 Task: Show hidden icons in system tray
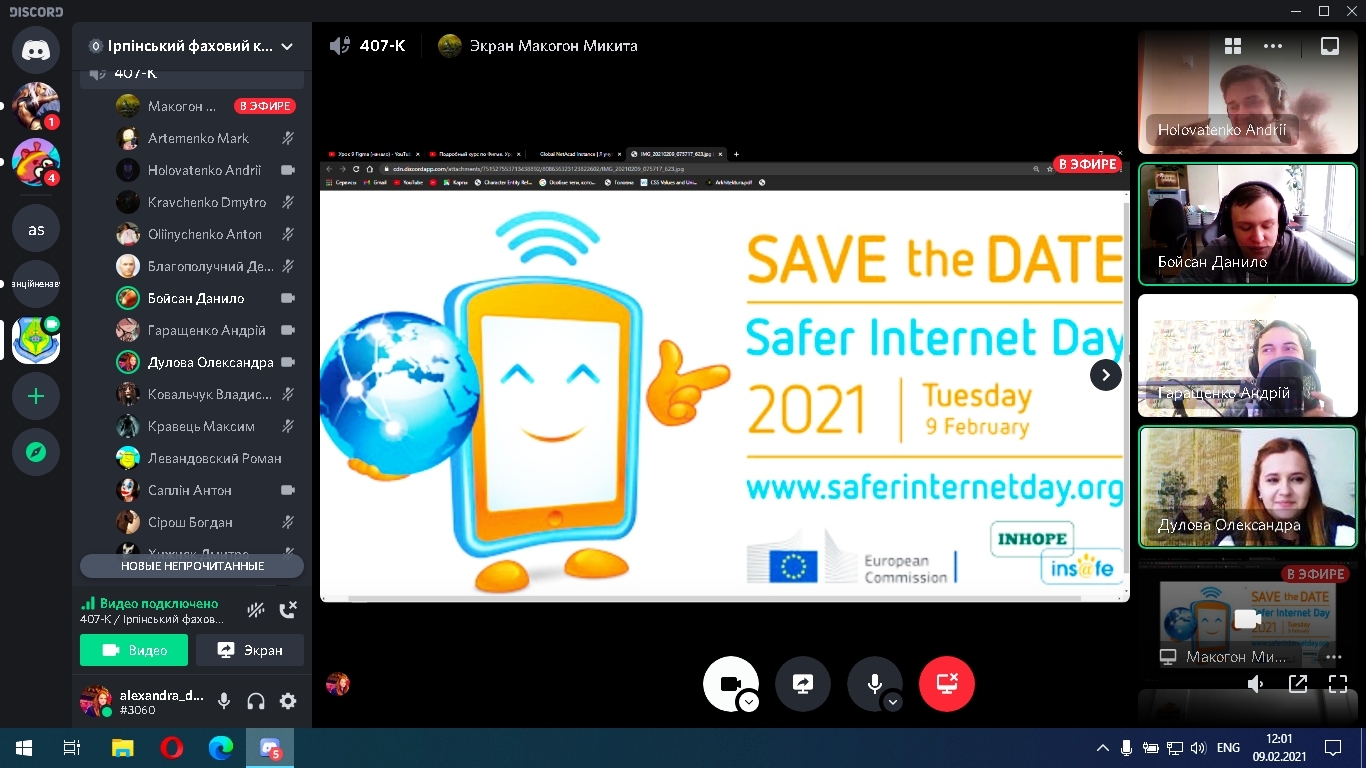1103,748
